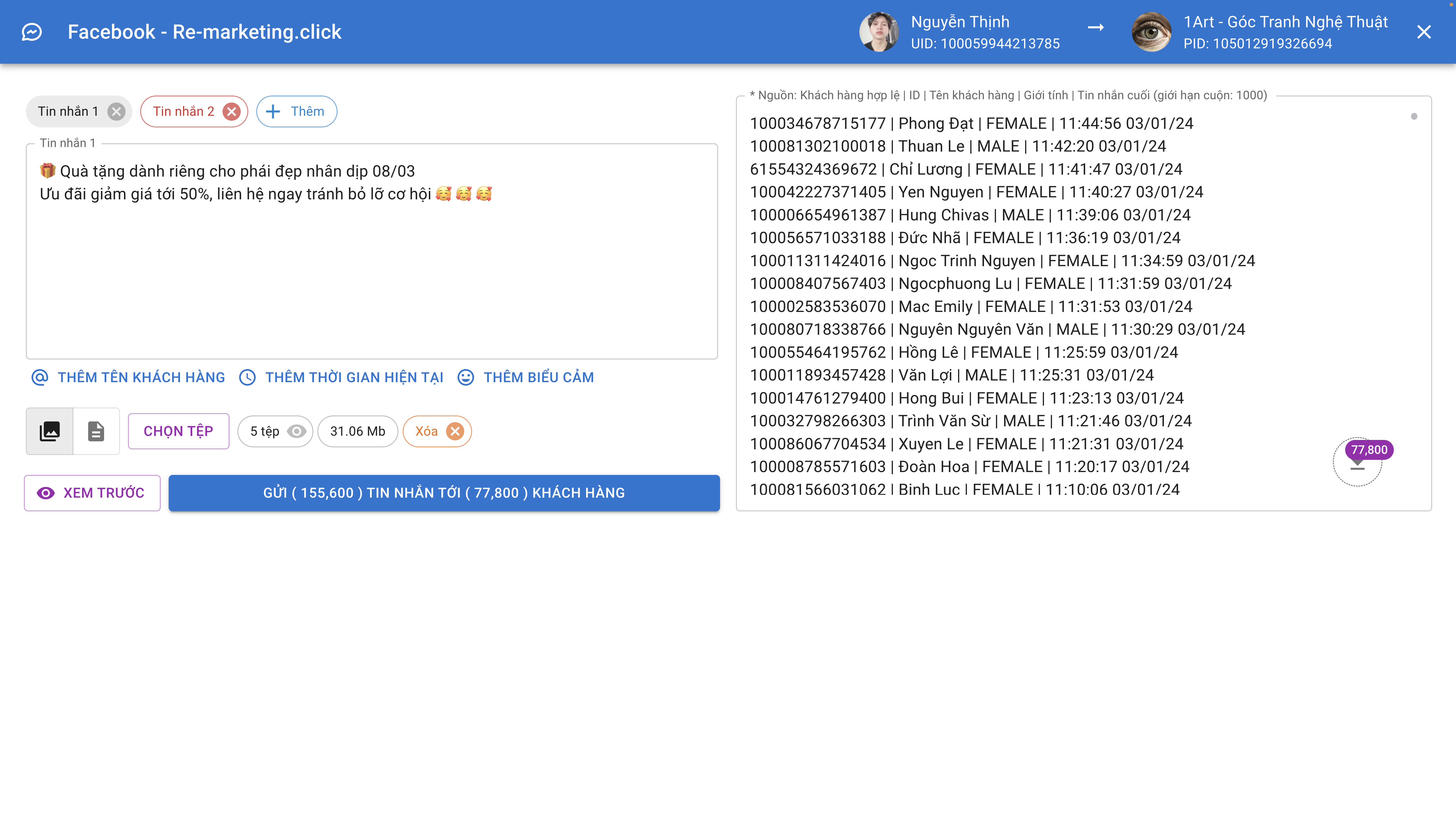Remove Tin nhắn 1 with its X icon

pos(116,111)
